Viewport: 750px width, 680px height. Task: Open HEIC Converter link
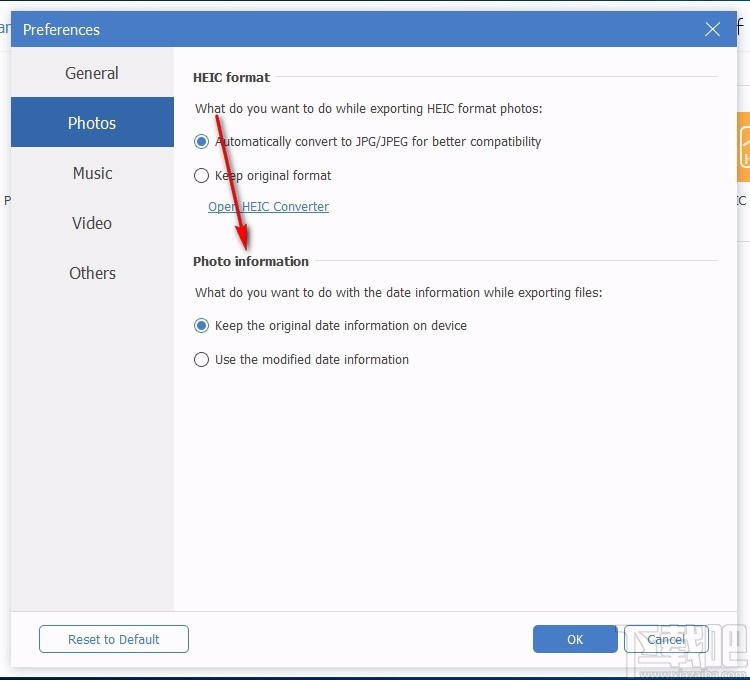(268, 207)
